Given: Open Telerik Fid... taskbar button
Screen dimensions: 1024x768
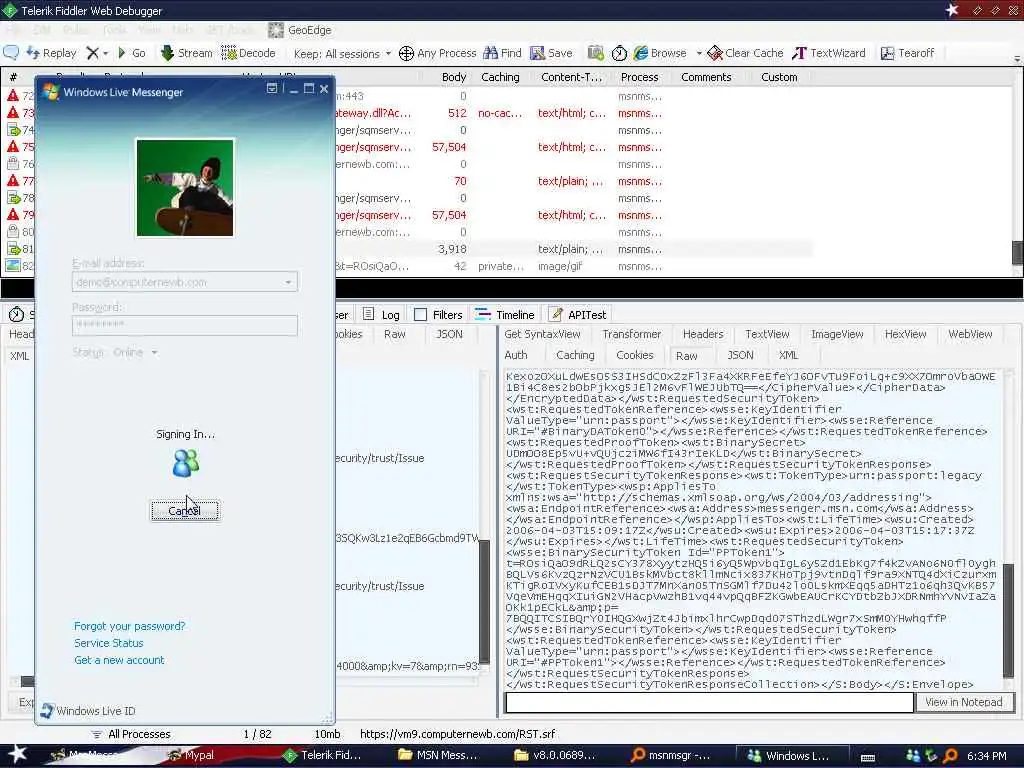Looking at the screenshot, I should (x=322, y=756).
